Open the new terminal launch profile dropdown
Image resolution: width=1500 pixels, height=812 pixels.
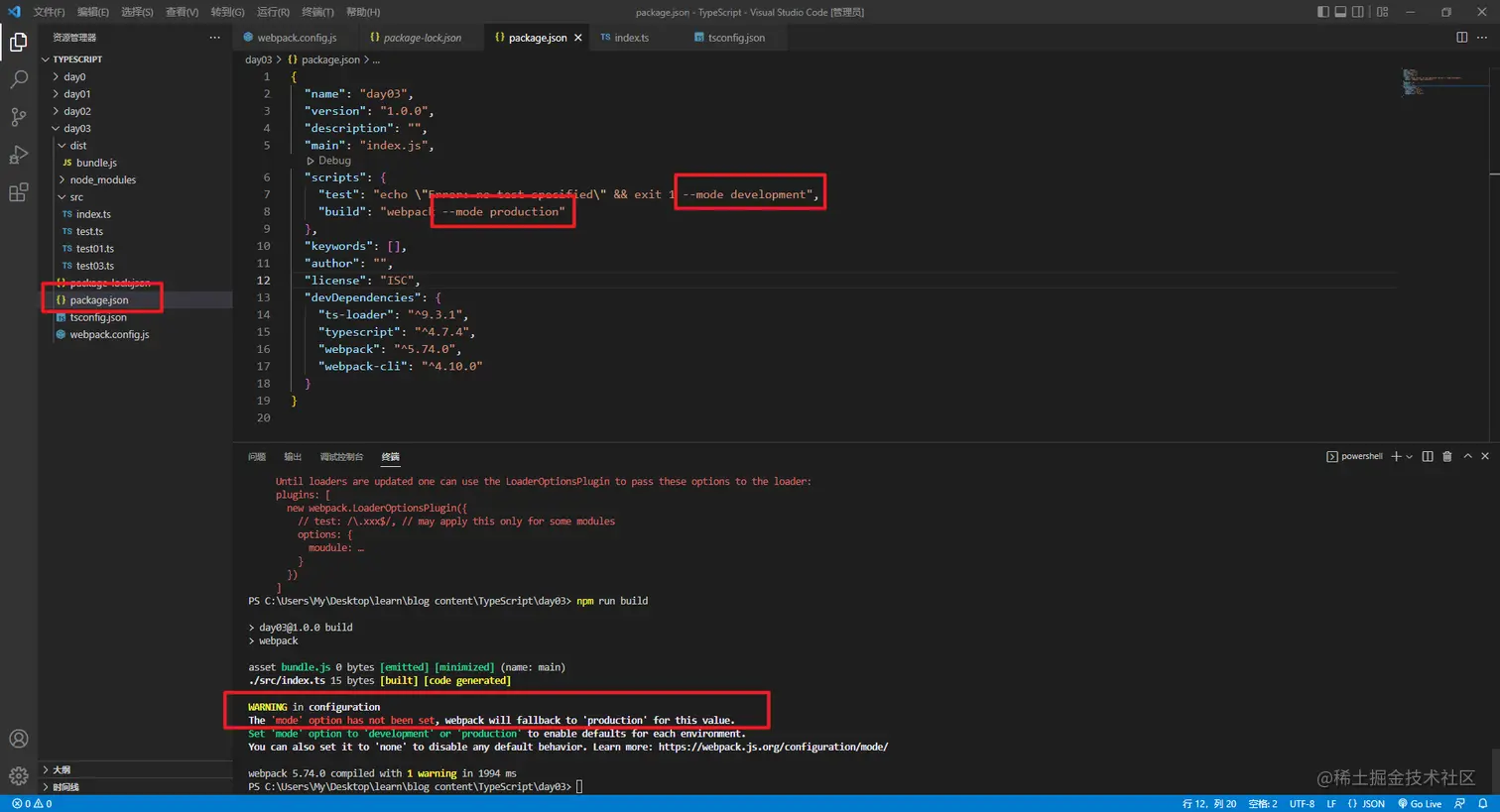[x=1409, y=457]
